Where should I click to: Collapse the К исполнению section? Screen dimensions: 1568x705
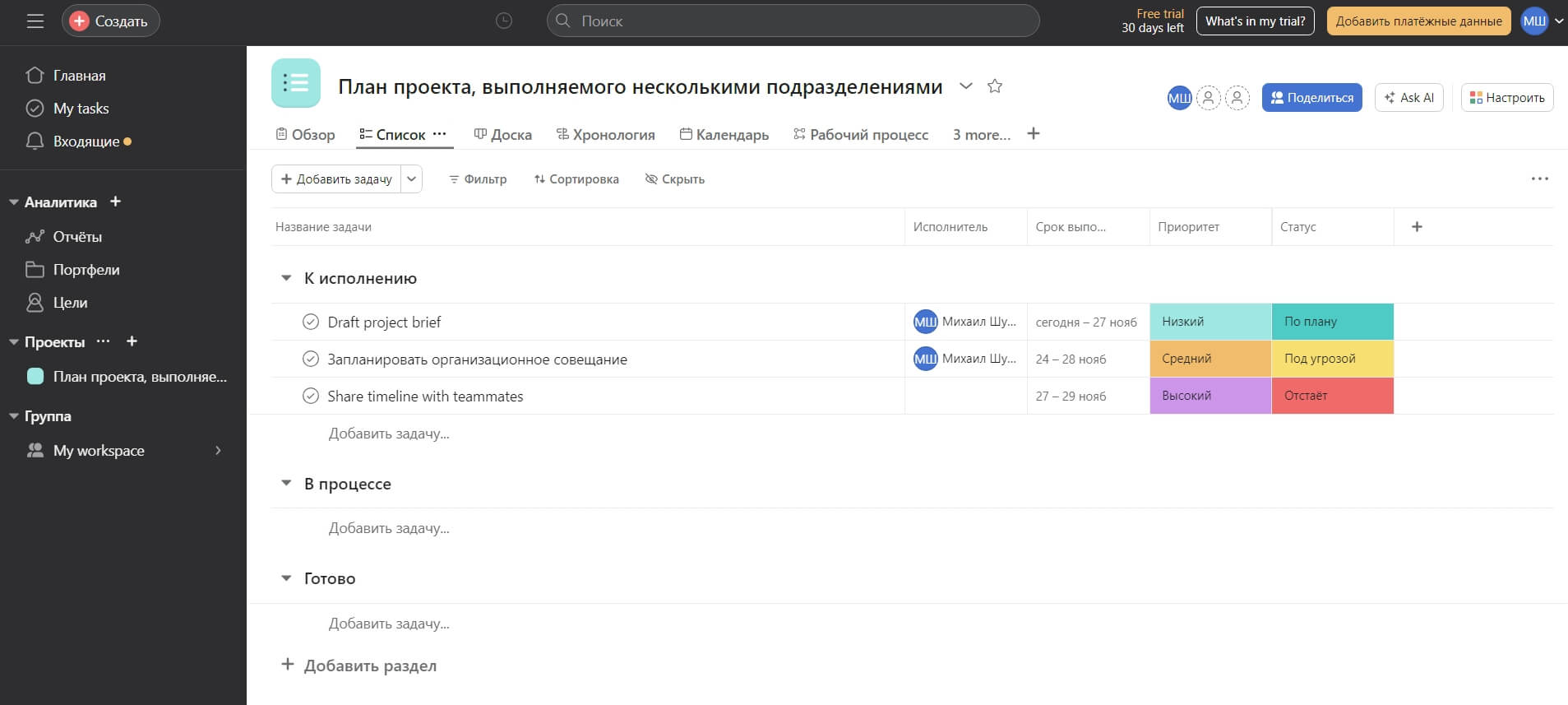pyautogui.click(x=286, y=278)
